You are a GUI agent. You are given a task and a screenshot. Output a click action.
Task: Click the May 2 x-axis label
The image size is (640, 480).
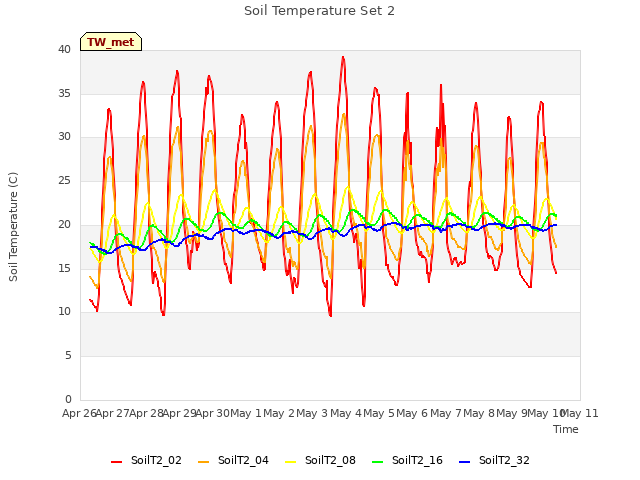click(x=279, y=413)
